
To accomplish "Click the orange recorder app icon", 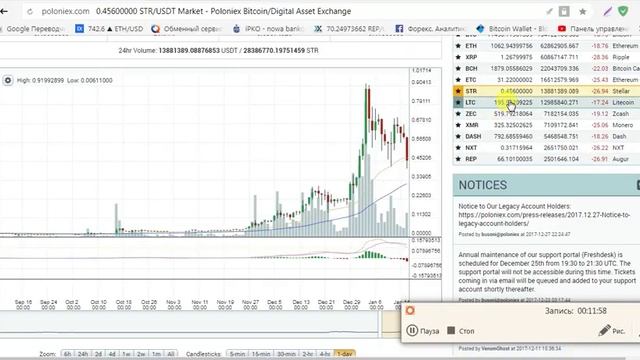I will 410,311.
